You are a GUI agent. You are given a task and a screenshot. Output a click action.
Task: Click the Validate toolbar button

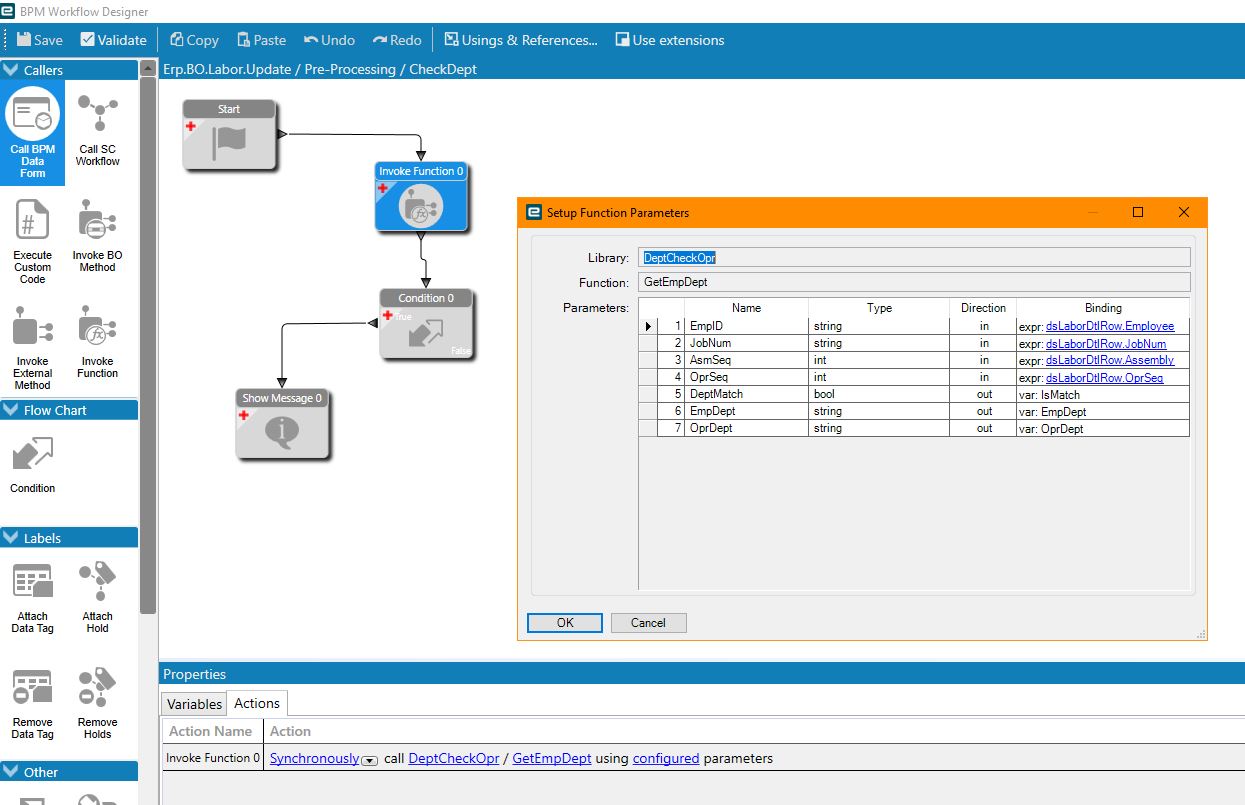pyautogui.click(x=113, y=40)
